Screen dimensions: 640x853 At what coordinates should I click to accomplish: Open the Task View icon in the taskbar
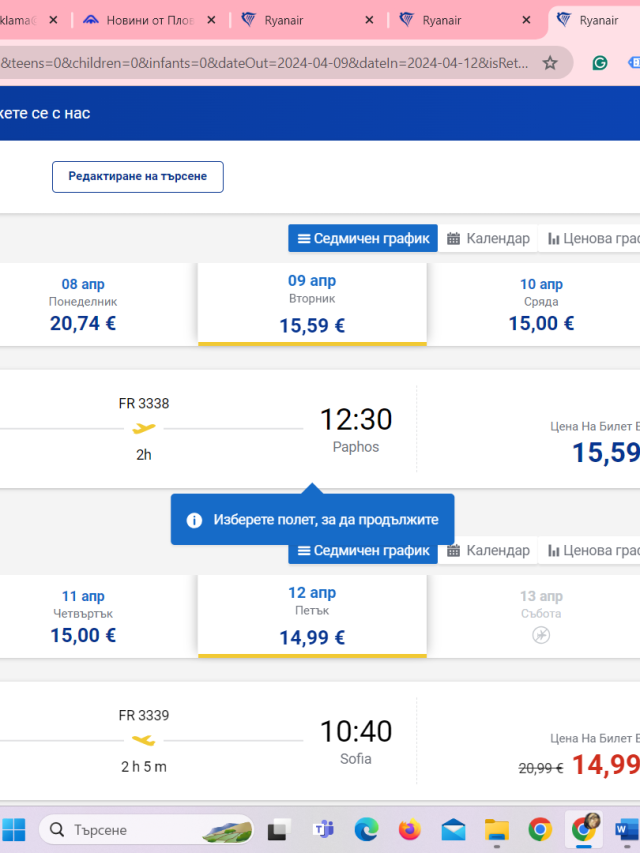click(279, 830)
